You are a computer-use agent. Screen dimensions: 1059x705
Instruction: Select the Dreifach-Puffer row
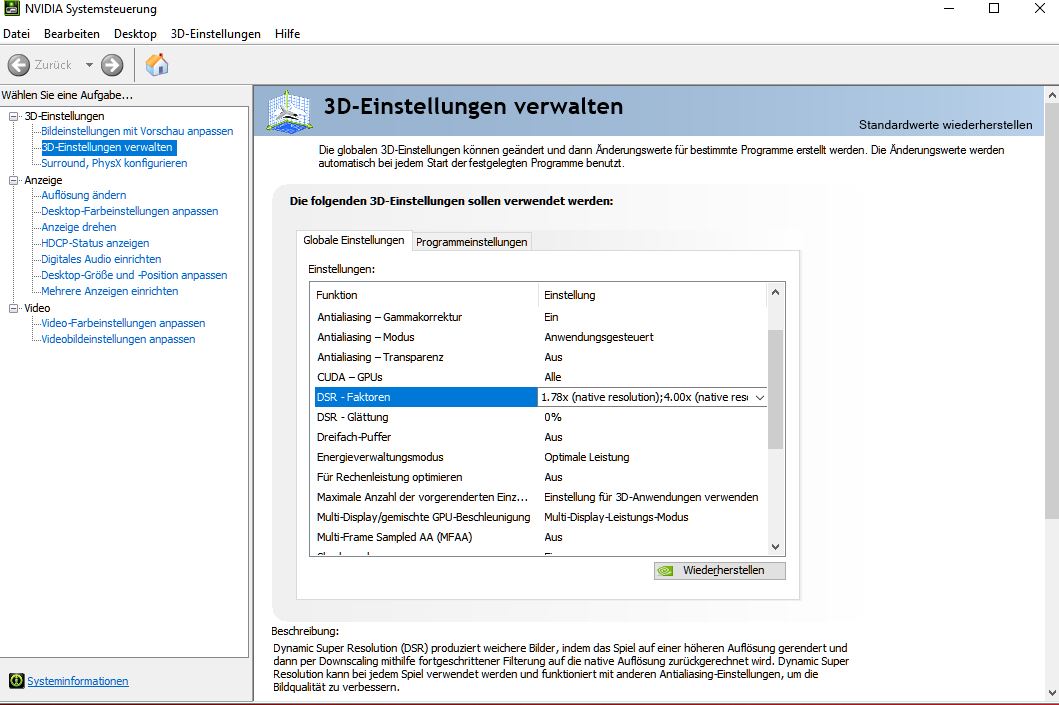pos(540,437)
